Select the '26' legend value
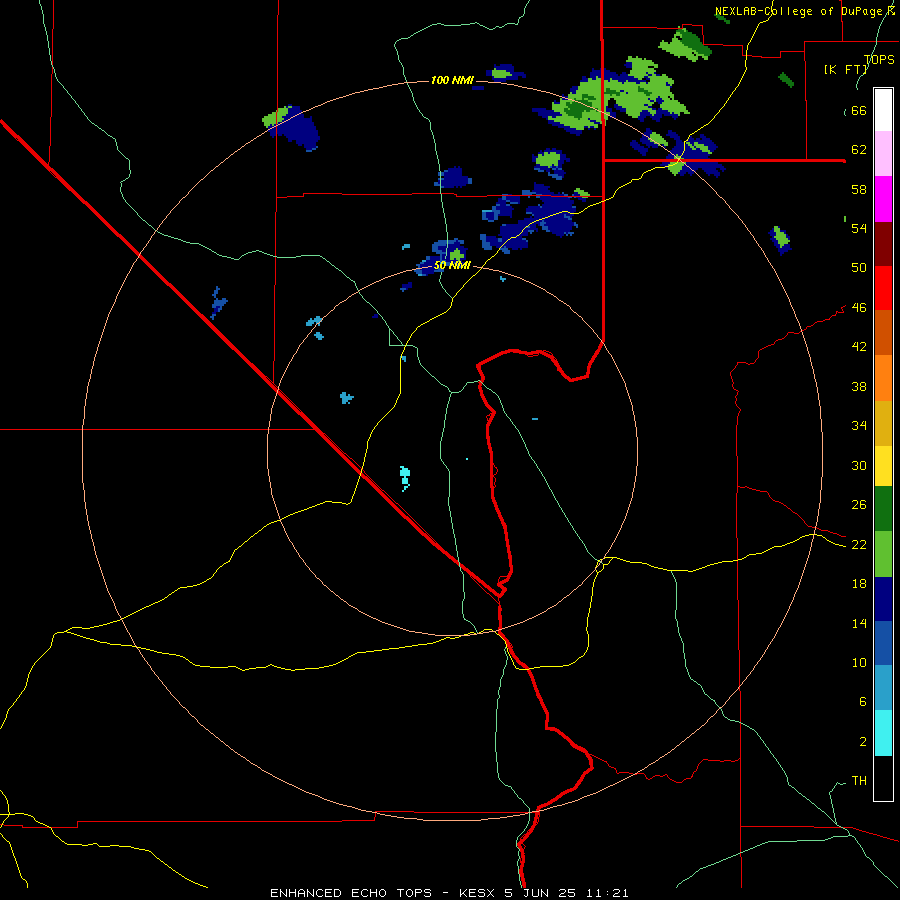This screenshot has height=900, width=900. 859,505
